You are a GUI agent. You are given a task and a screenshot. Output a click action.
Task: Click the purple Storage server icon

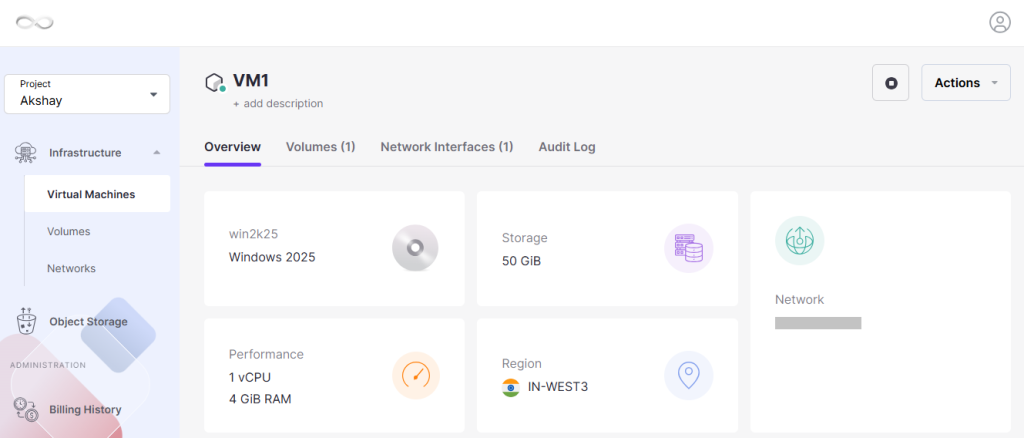pos(688,248)
